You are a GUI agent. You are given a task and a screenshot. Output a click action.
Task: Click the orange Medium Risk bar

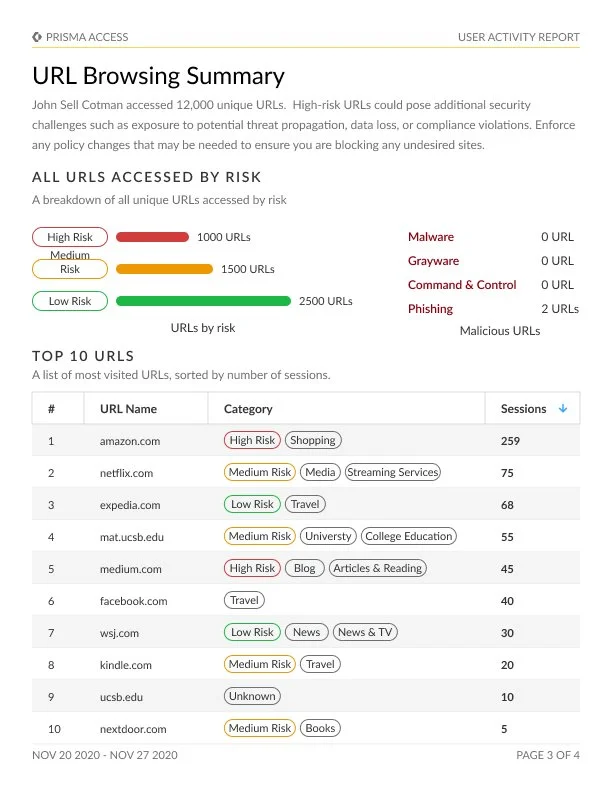click(165, 269)
